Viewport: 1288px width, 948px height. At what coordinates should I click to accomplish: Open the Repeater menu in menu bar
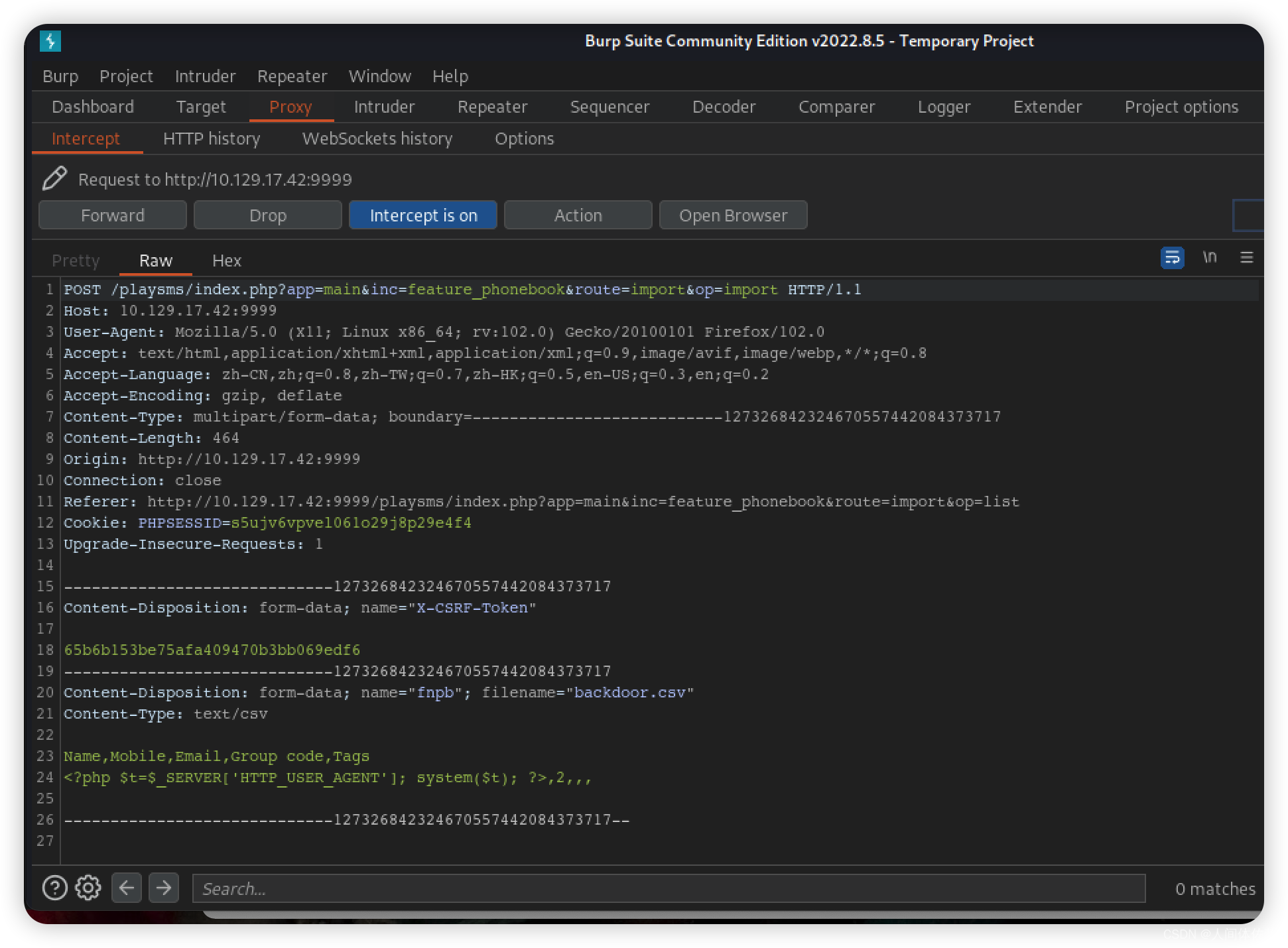point(292,76)
